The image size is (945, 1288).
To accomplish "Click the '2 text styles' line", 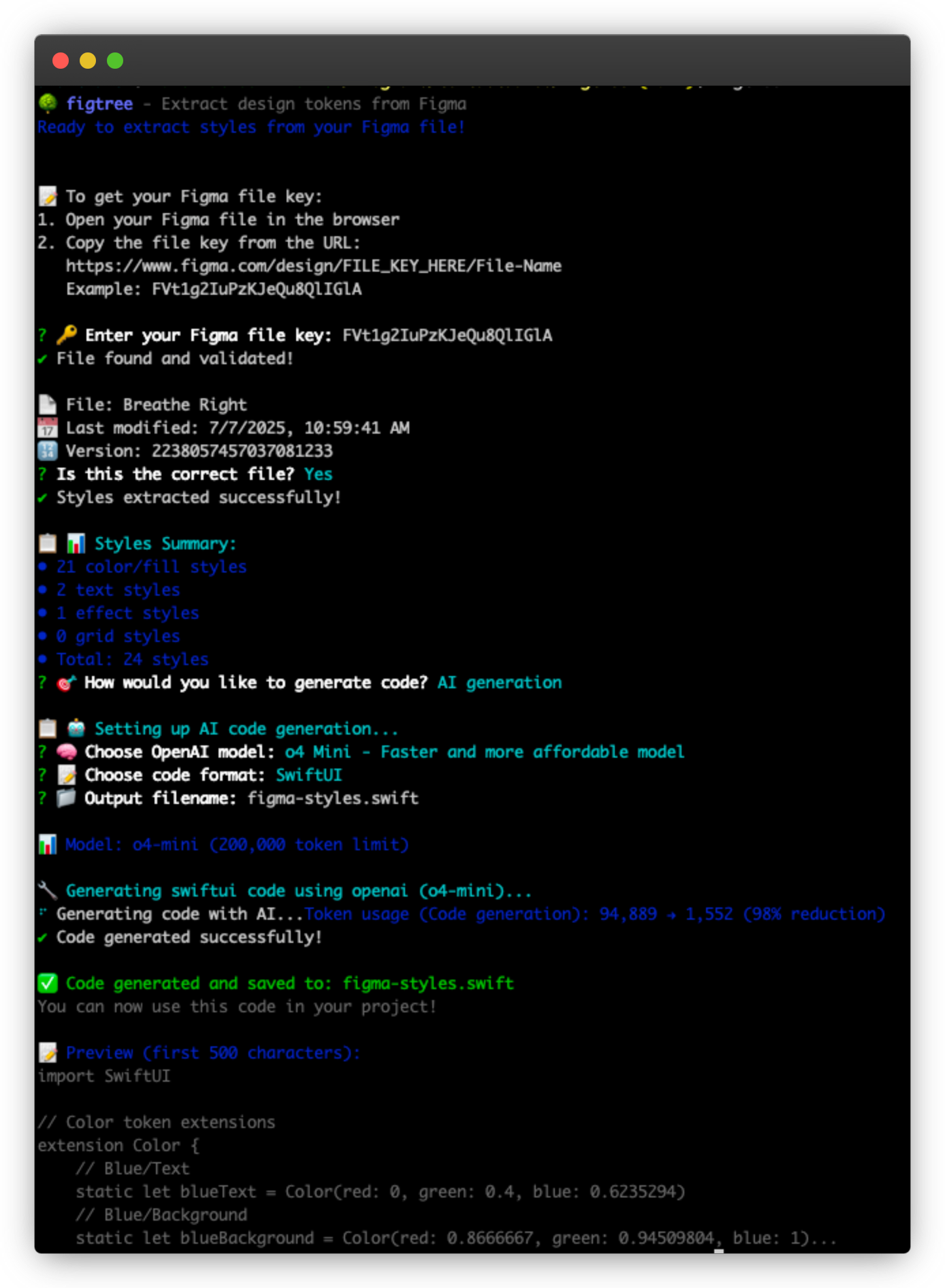I will pos(118,590).
